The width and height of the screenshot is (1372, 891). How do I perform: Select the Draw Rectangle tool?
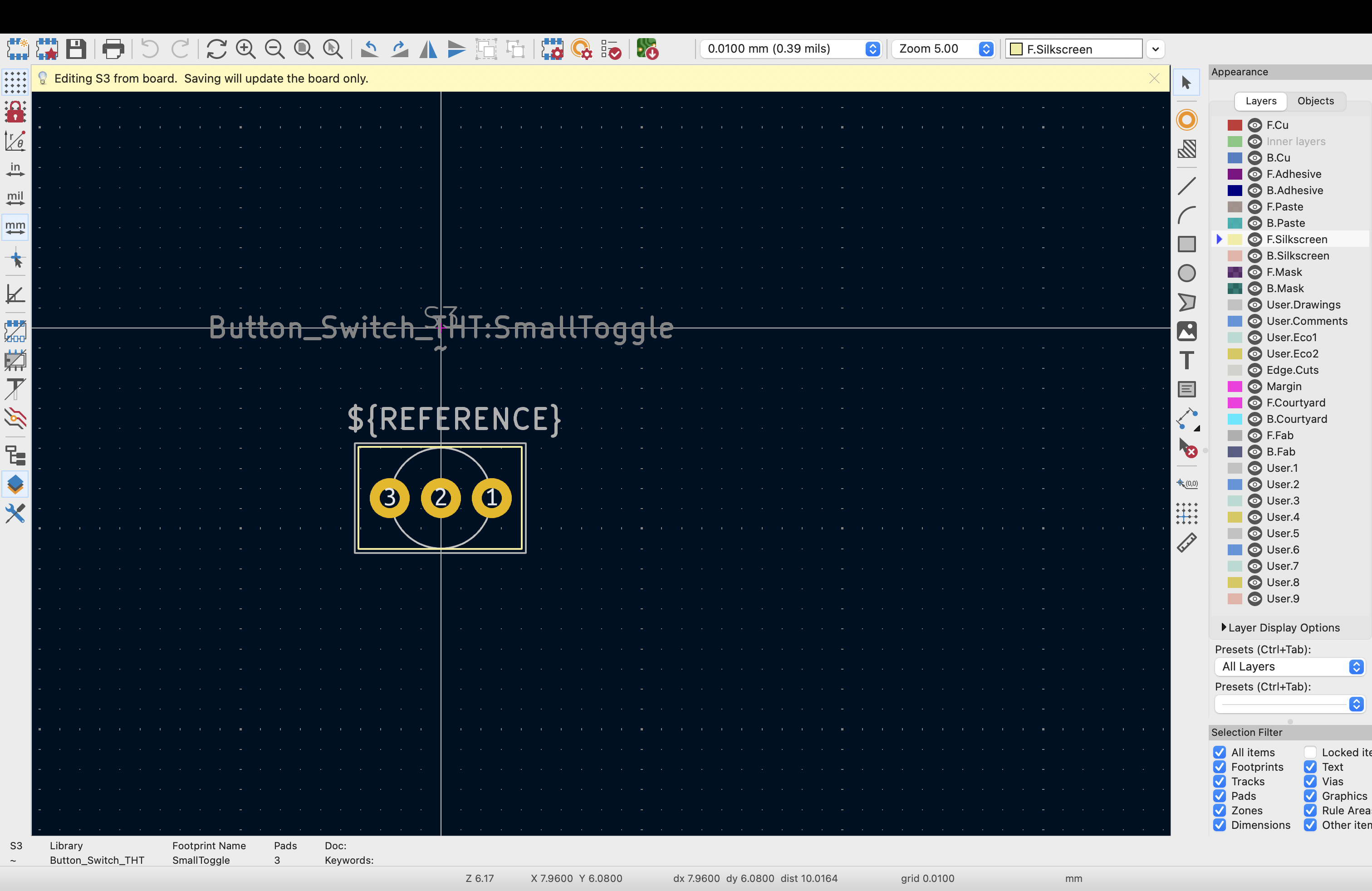click(x=1186, y=245)
